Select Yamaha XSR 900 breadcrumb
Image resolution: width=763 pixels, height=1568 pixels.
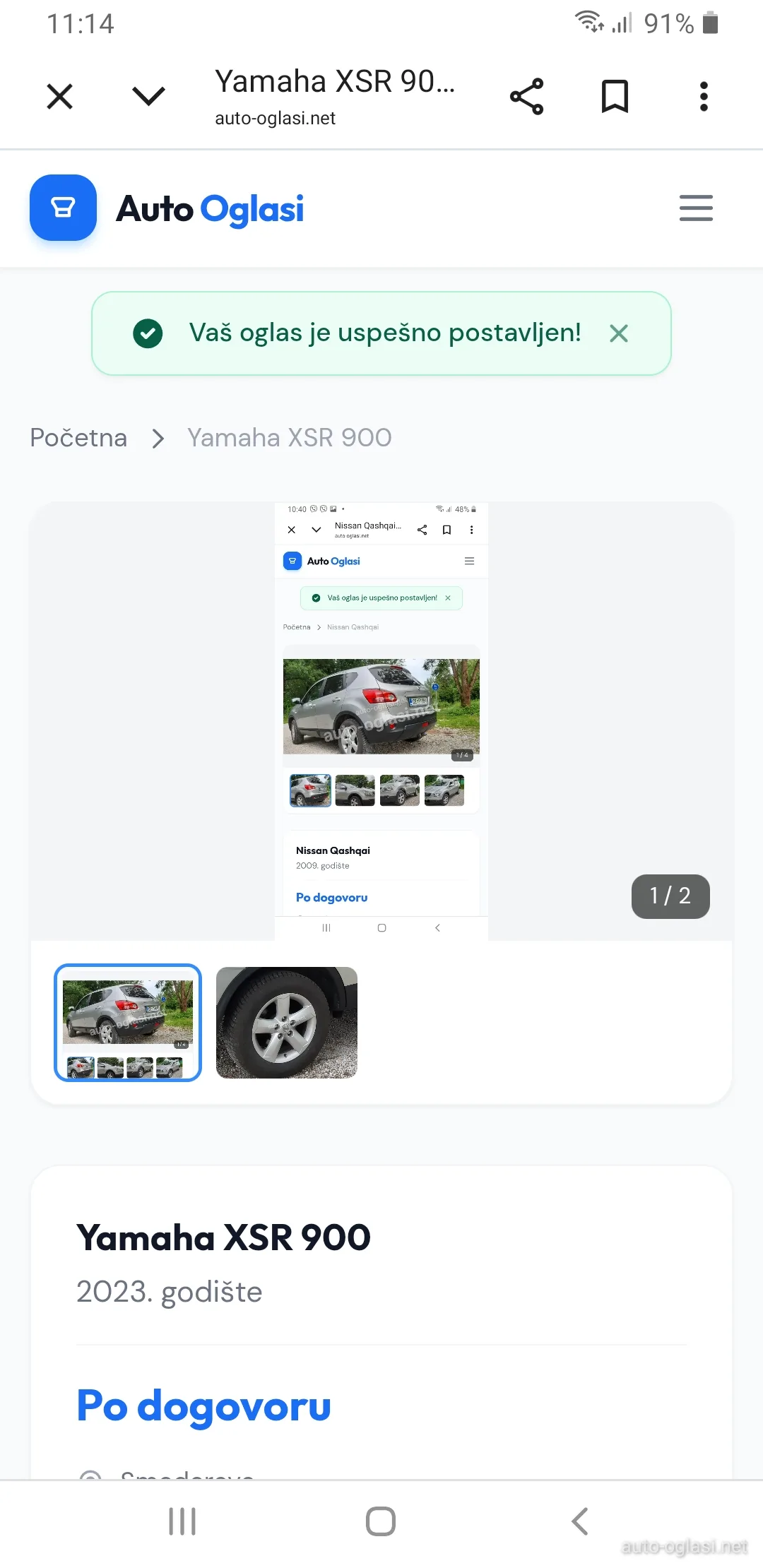pyautogui.click(x=289, y=438)
